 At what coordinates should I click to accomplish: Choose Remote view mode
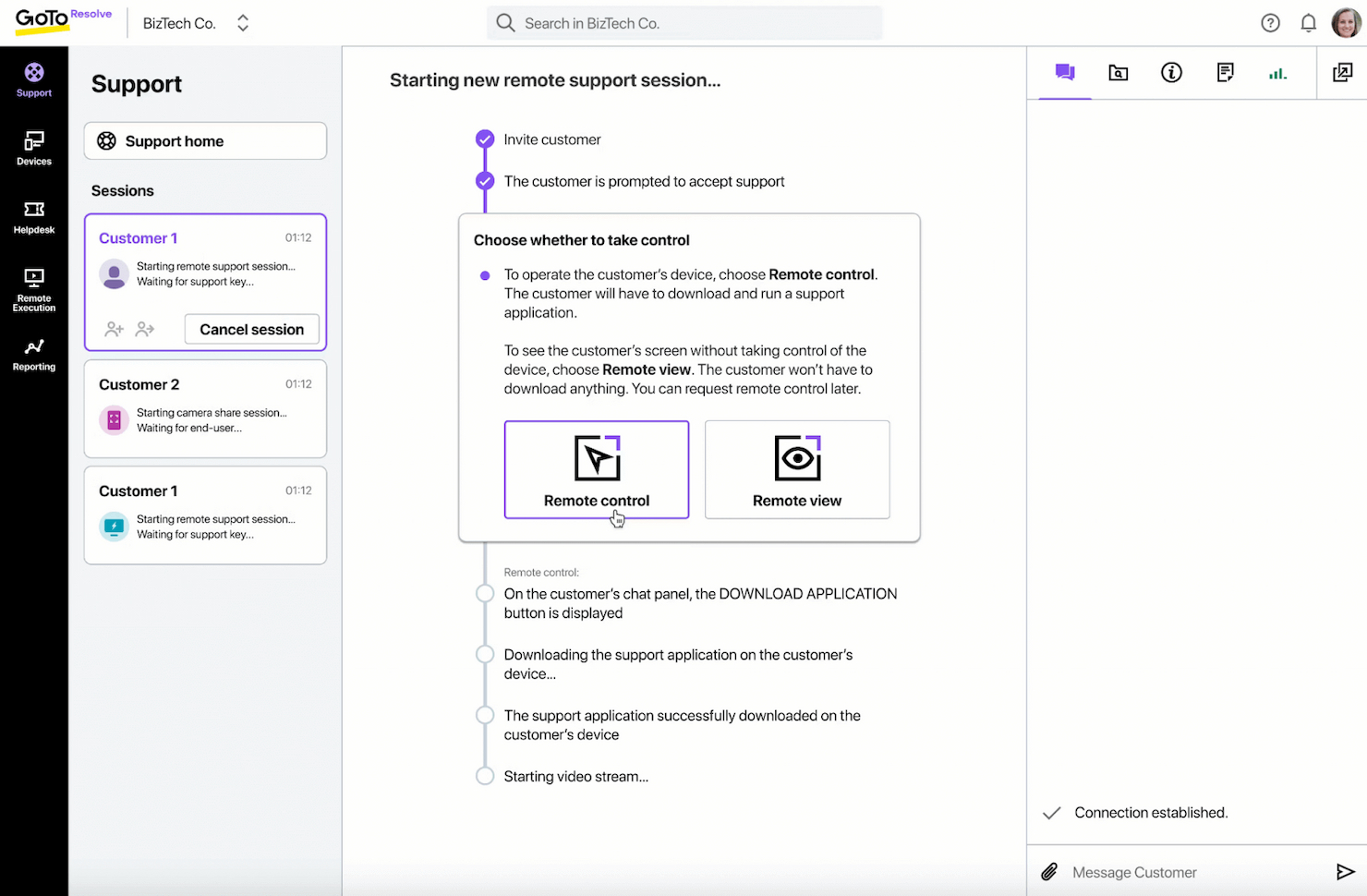point(796,469)
